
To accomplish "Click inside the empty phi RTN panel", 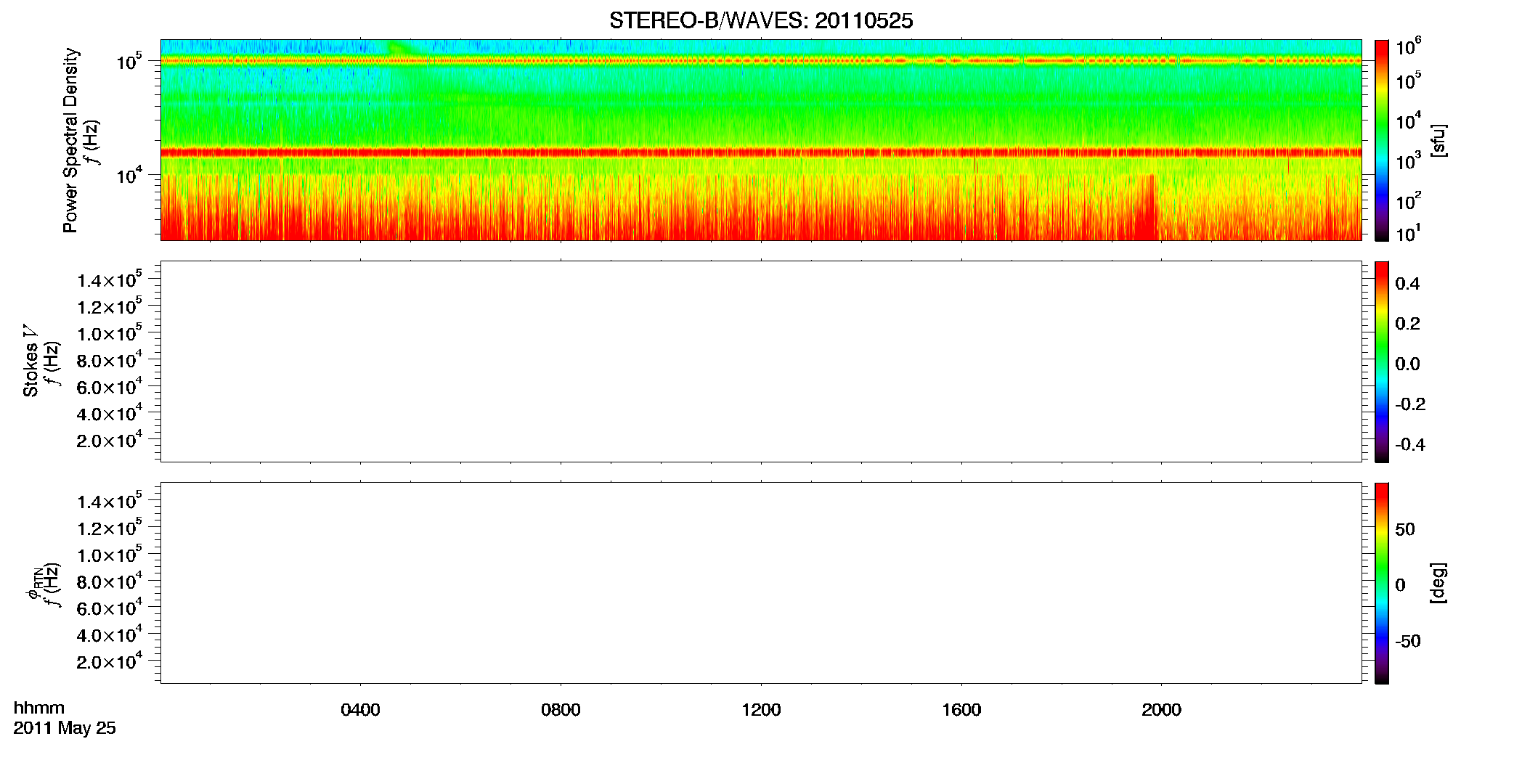I will click(761, 583).
